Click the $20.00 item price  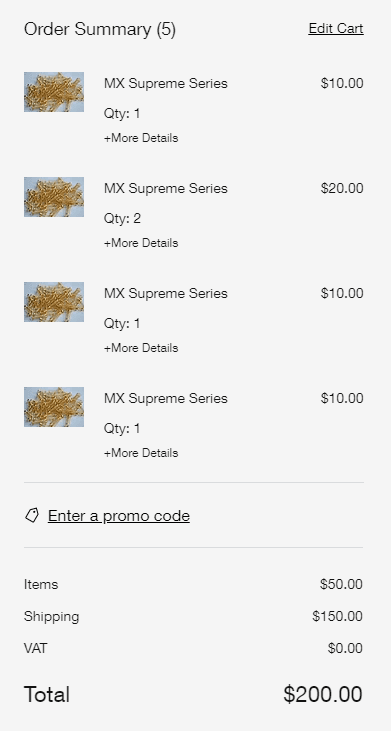point(342,188)
